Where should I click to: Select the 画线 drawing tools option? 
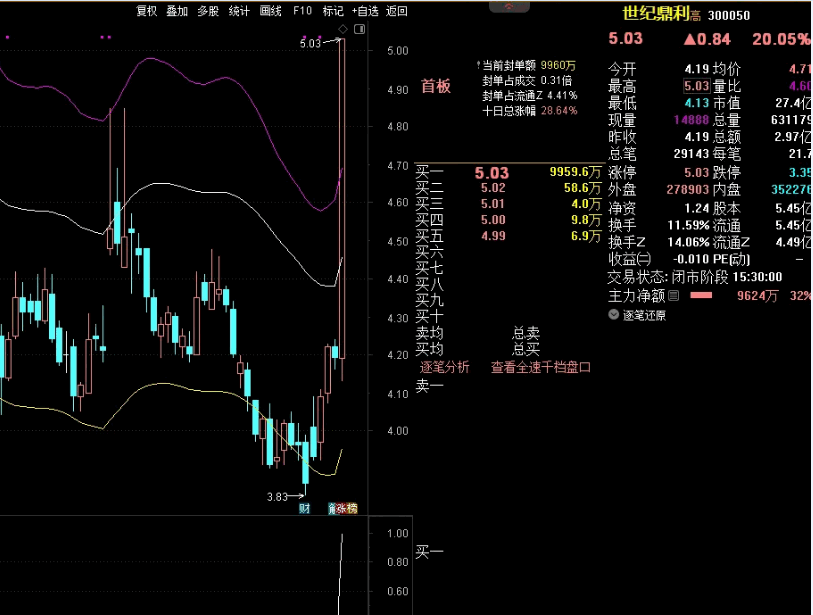pos(271,11)
